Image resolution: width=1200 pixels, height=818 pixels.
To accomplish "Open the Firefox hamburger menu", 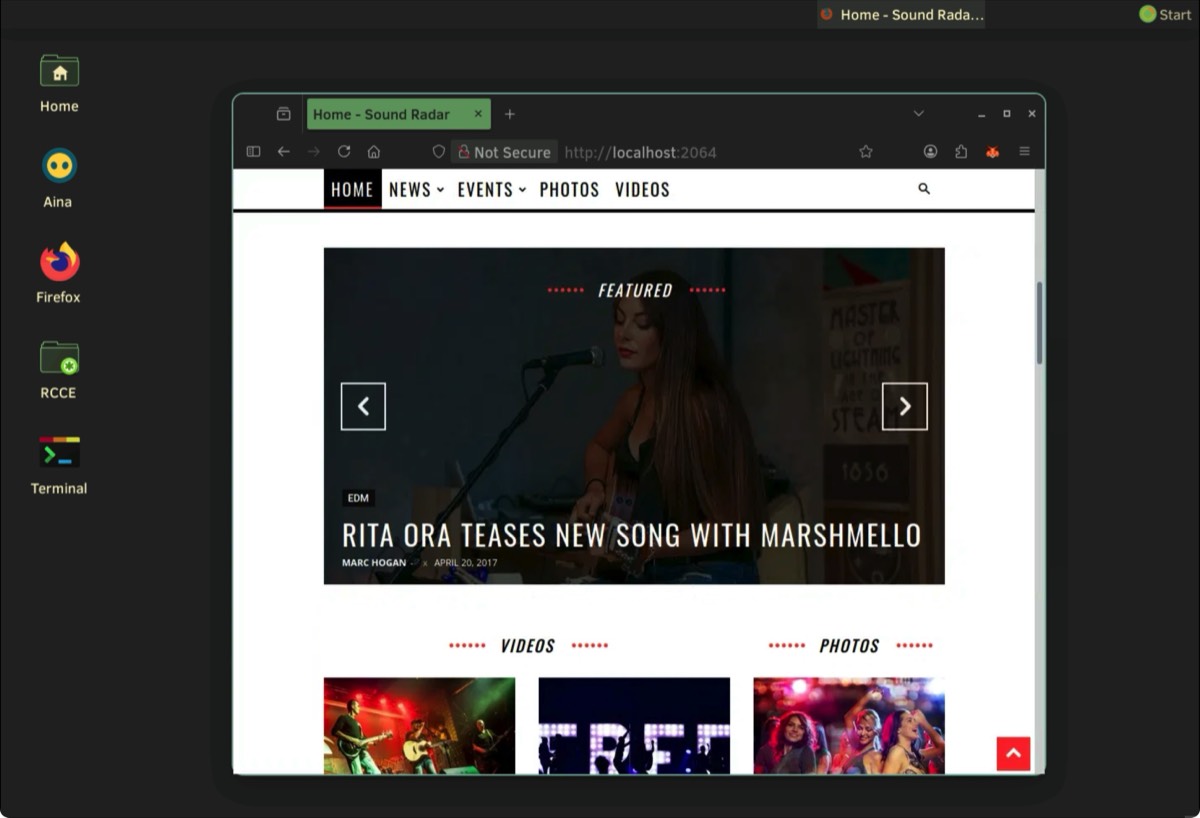I will 1024,152.
